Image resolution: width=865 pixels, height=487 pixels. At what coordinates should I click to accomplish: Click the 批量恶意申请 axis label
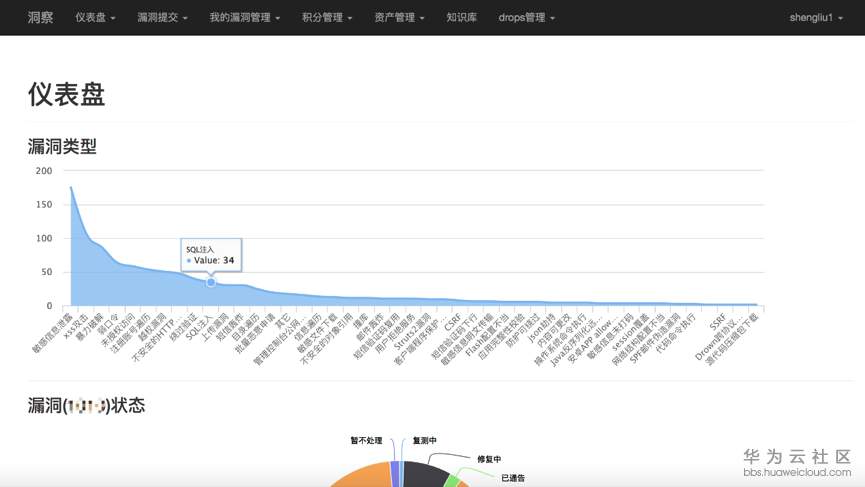254,333
